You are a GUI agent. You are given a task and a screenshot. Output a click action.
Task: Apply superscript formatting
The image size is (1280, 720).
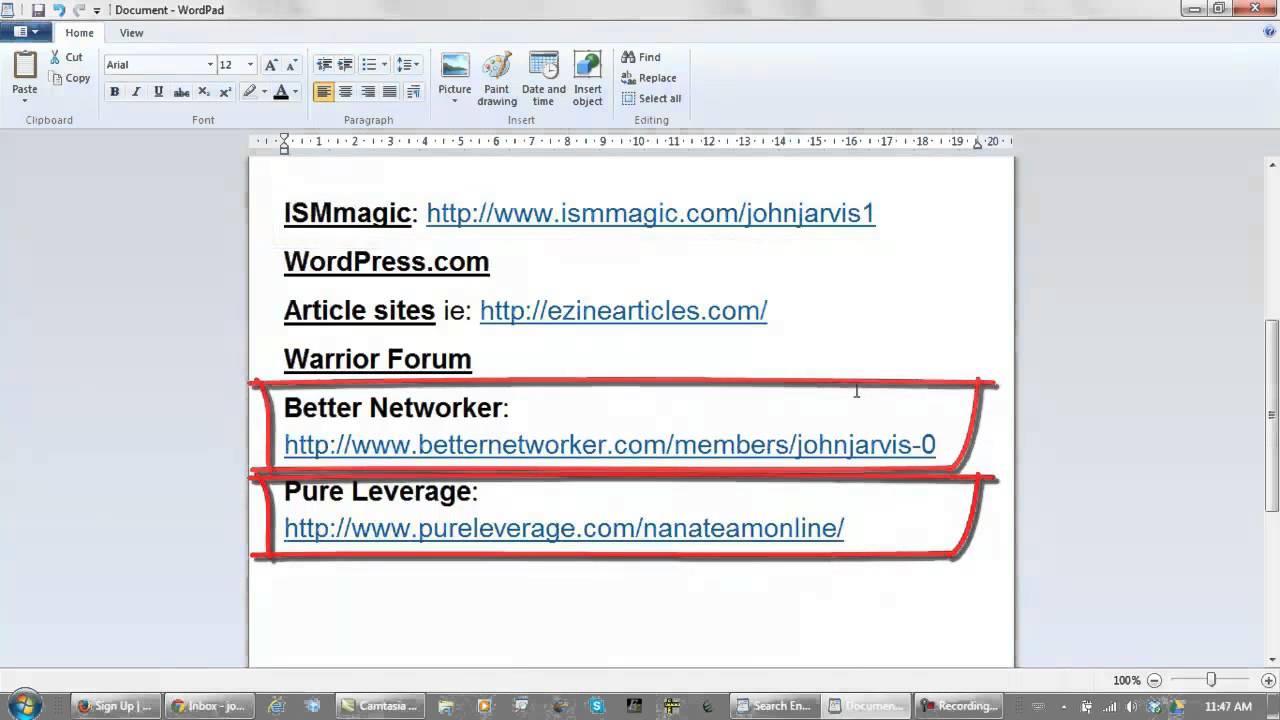[x=225, y=92]
